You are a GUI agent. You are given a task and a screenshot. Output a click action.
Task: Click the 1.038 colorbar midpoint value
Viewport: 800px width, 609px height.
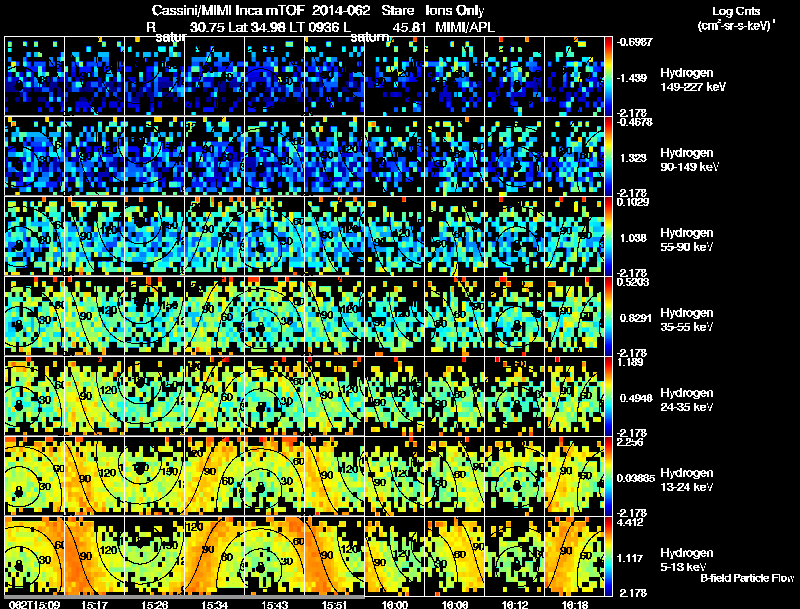(633, 238)
